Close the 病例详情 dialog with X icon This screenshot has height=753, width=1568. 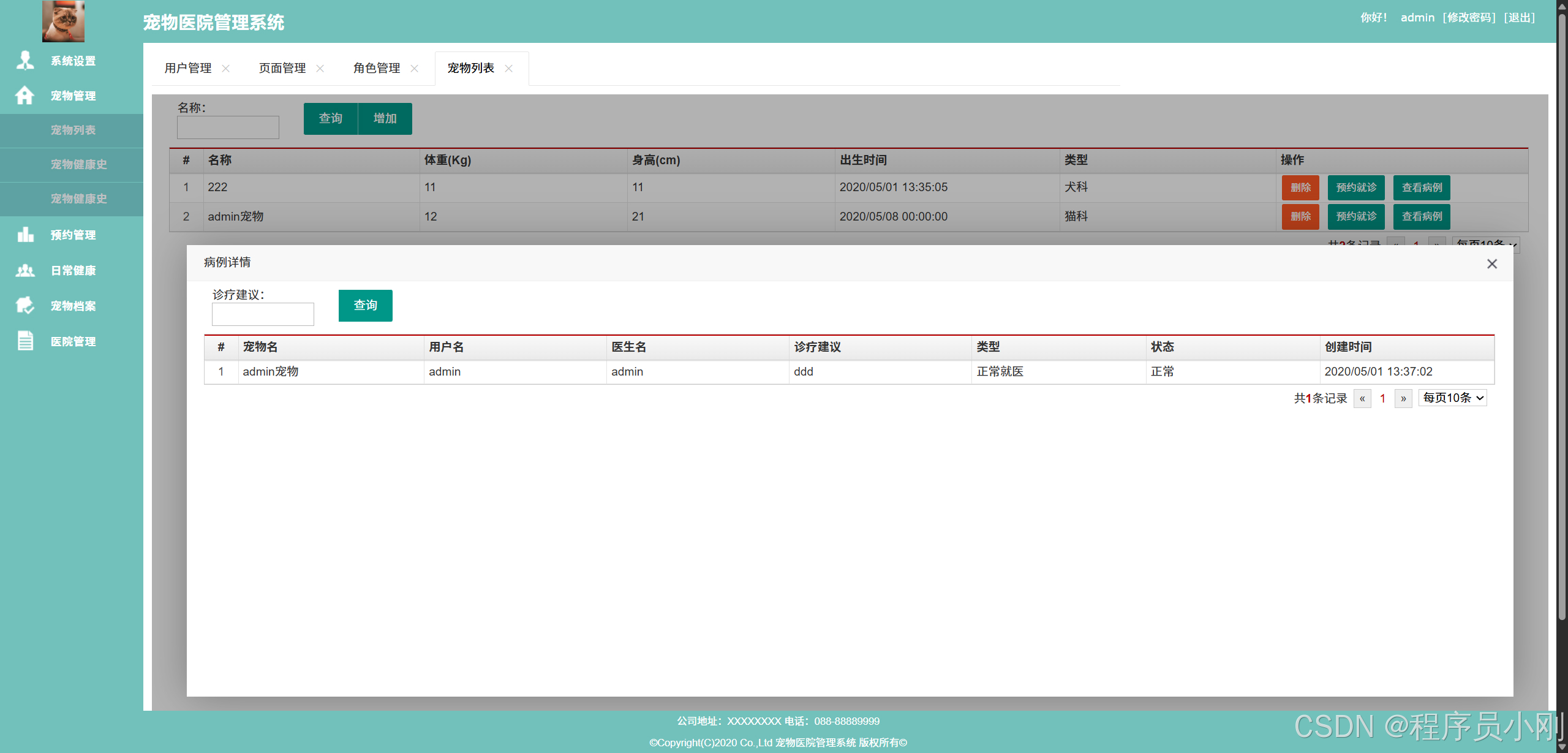pos(1491,263)
